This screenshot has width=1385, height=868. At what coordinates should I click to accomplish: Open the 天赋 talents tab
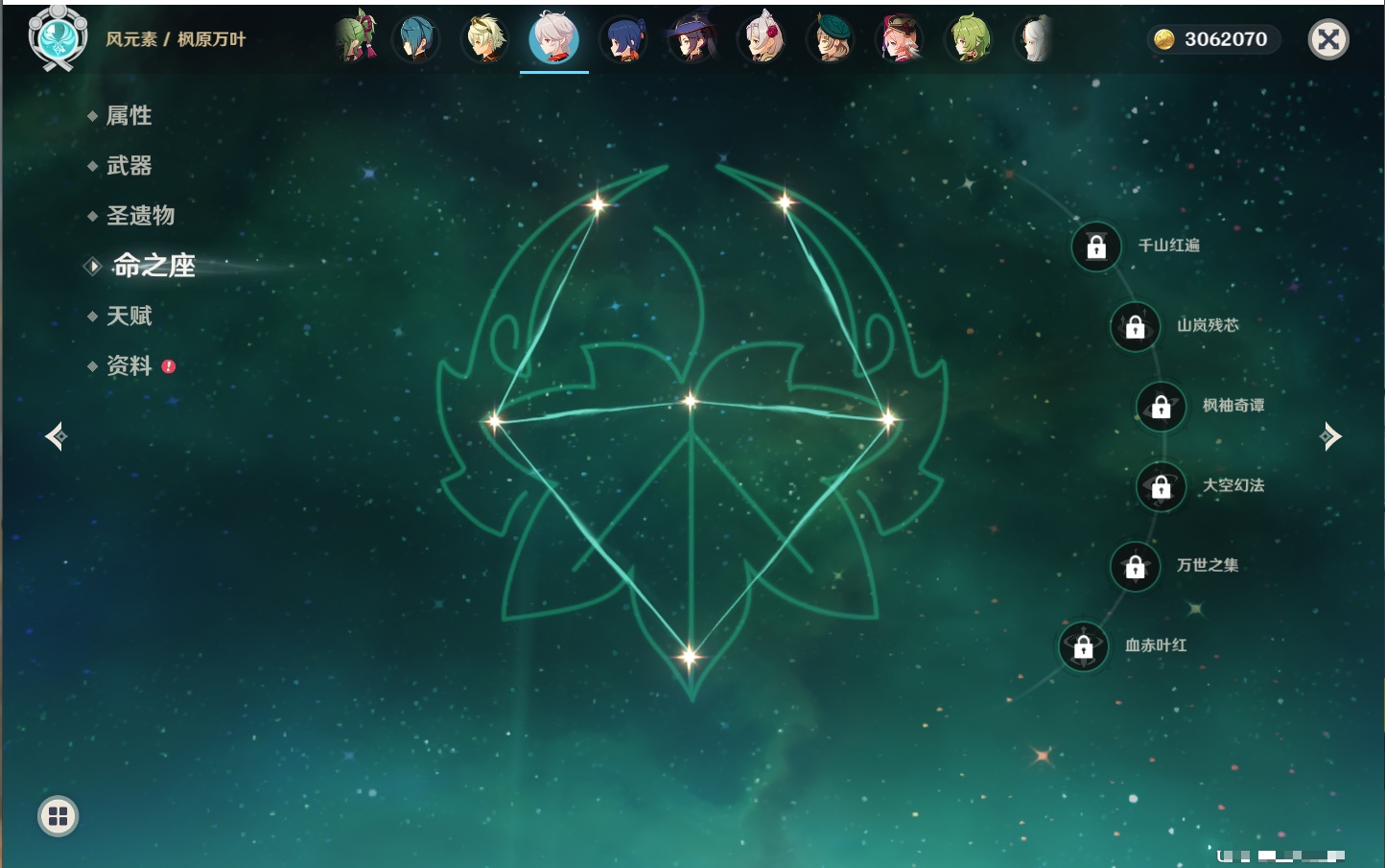pos(129,316)
